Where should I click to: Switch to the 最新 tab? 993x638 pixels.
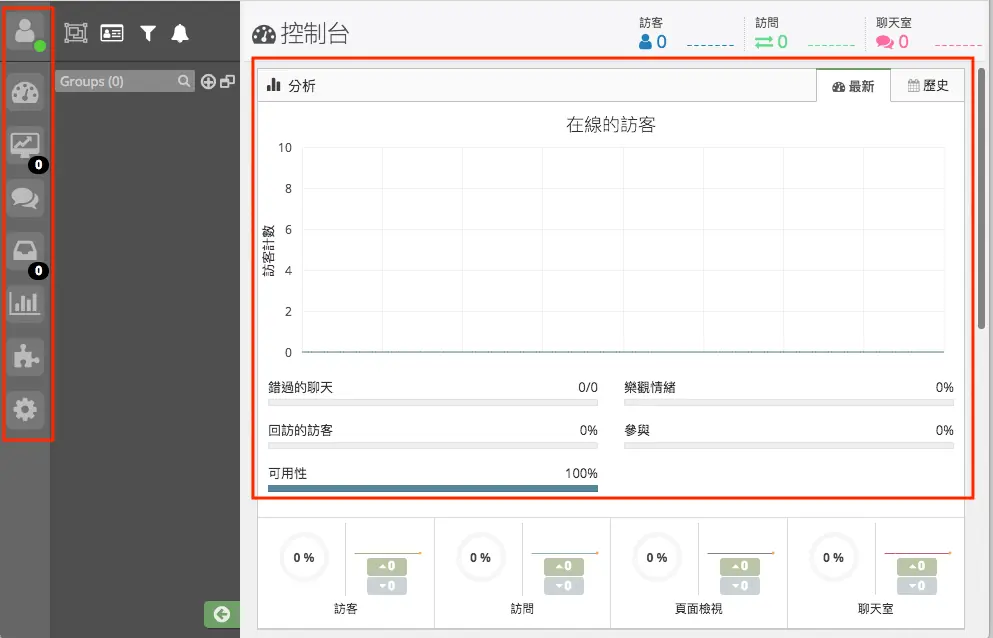pos(853,86)
